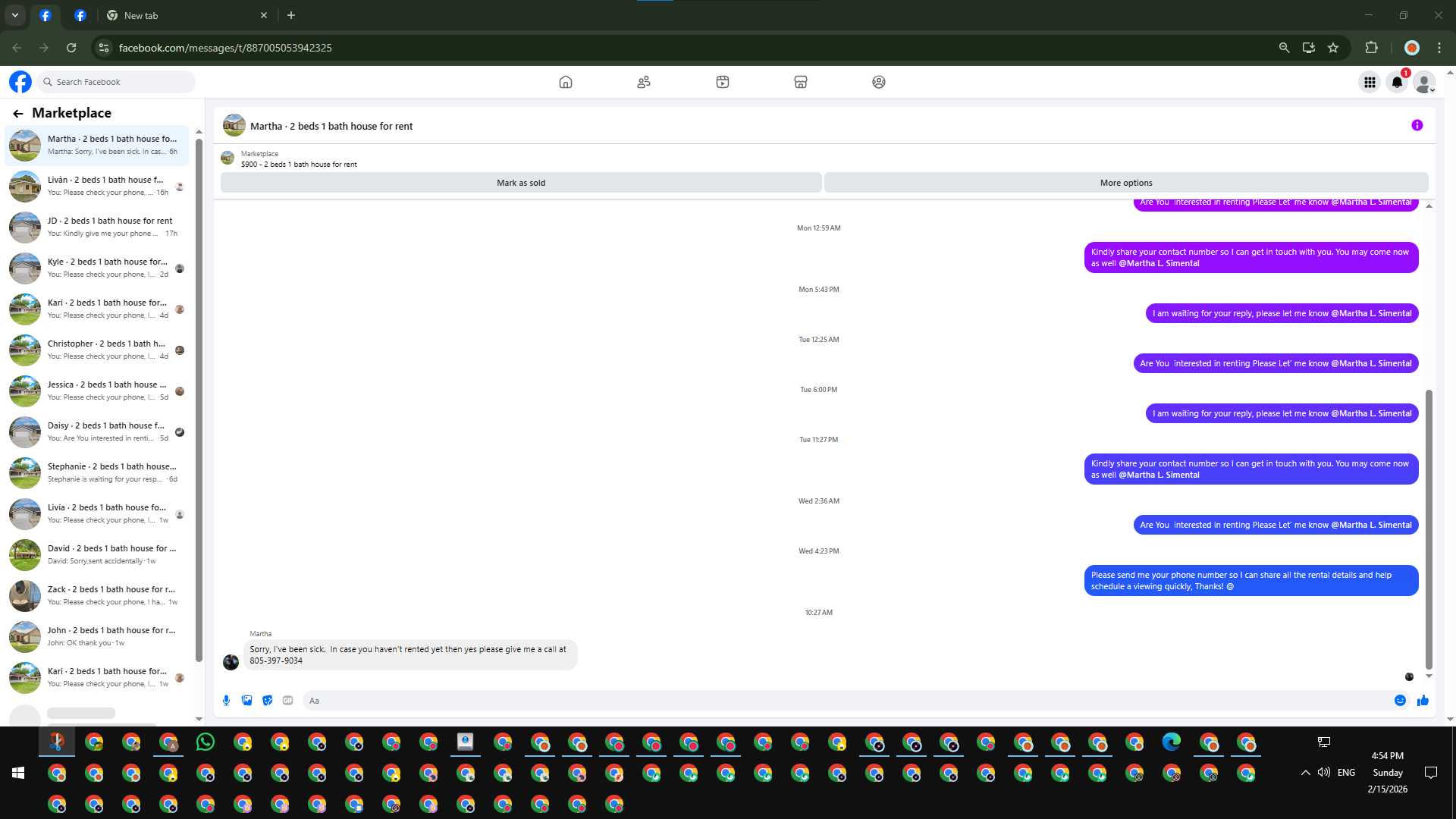Image resolution: width=1456 pixels, height=819 pixels.
Task: Choose a sticker in the composer
Action: pos(268,701)
